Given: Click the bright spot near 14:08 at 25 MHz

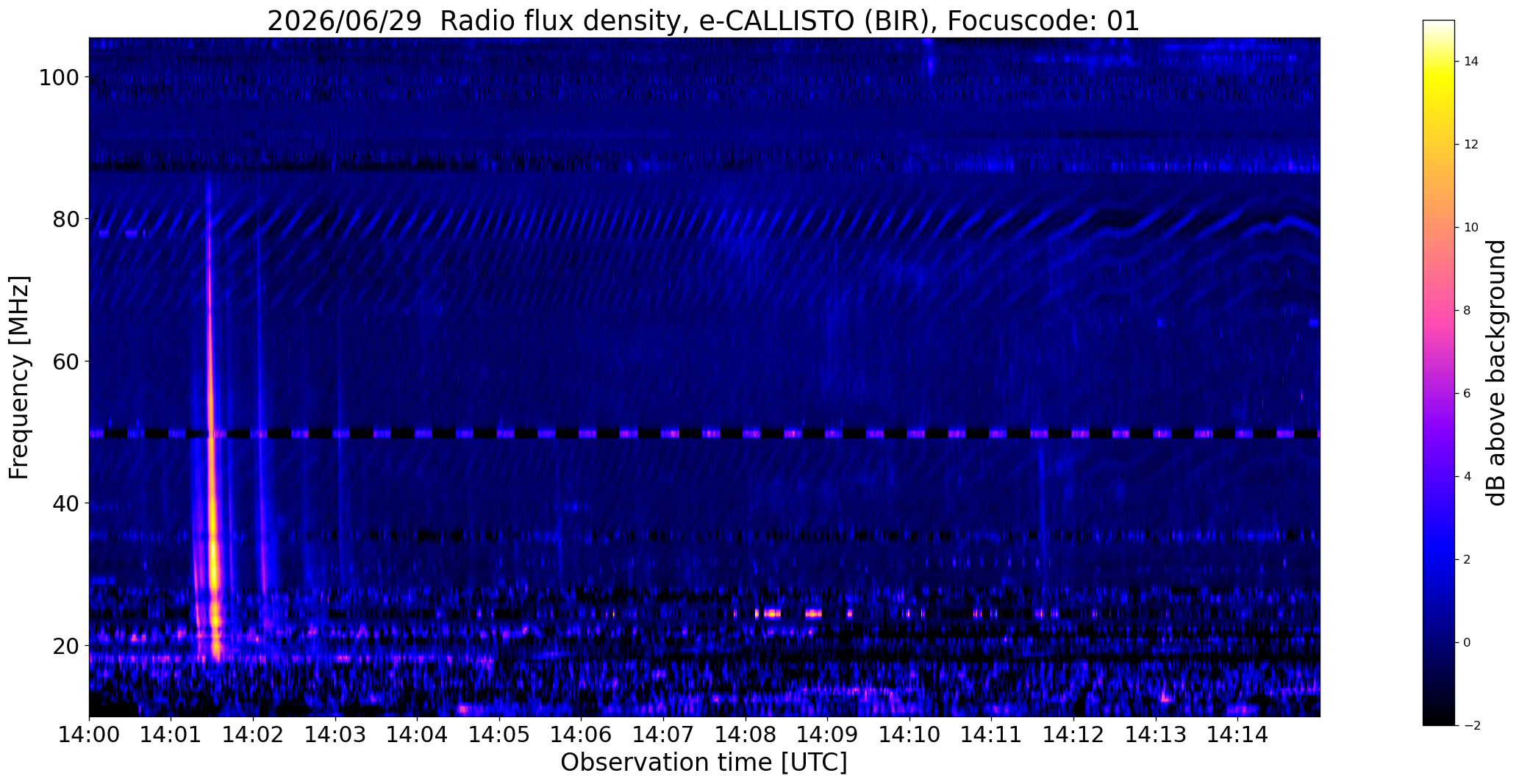Looking at the screenshot, I should tap(771, 613).
